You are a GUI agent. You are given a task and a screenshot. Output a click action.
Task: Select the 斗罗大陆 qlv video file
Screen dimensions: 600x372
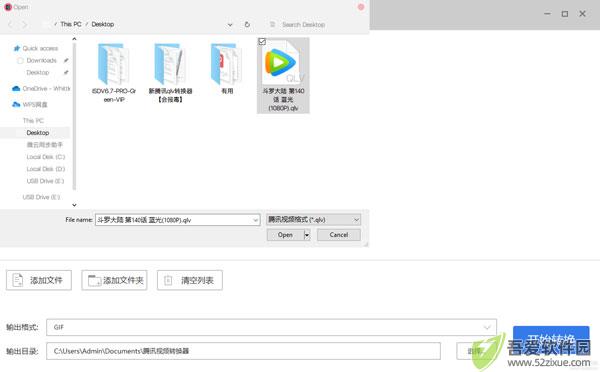284,75
